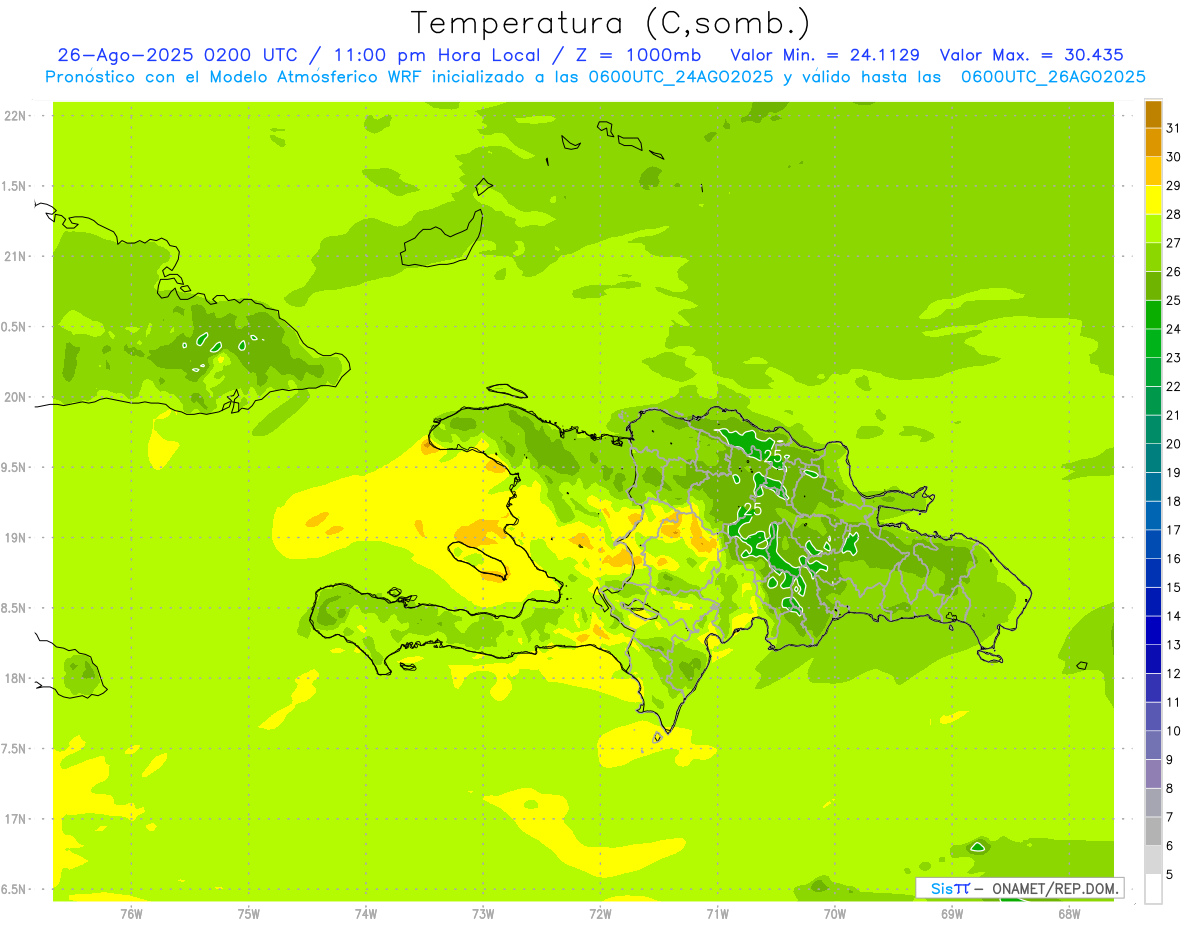Click the number 31 on the color legend
Image resolution: width=1200 pixels, height=927 pixels.
point(1174,128)
